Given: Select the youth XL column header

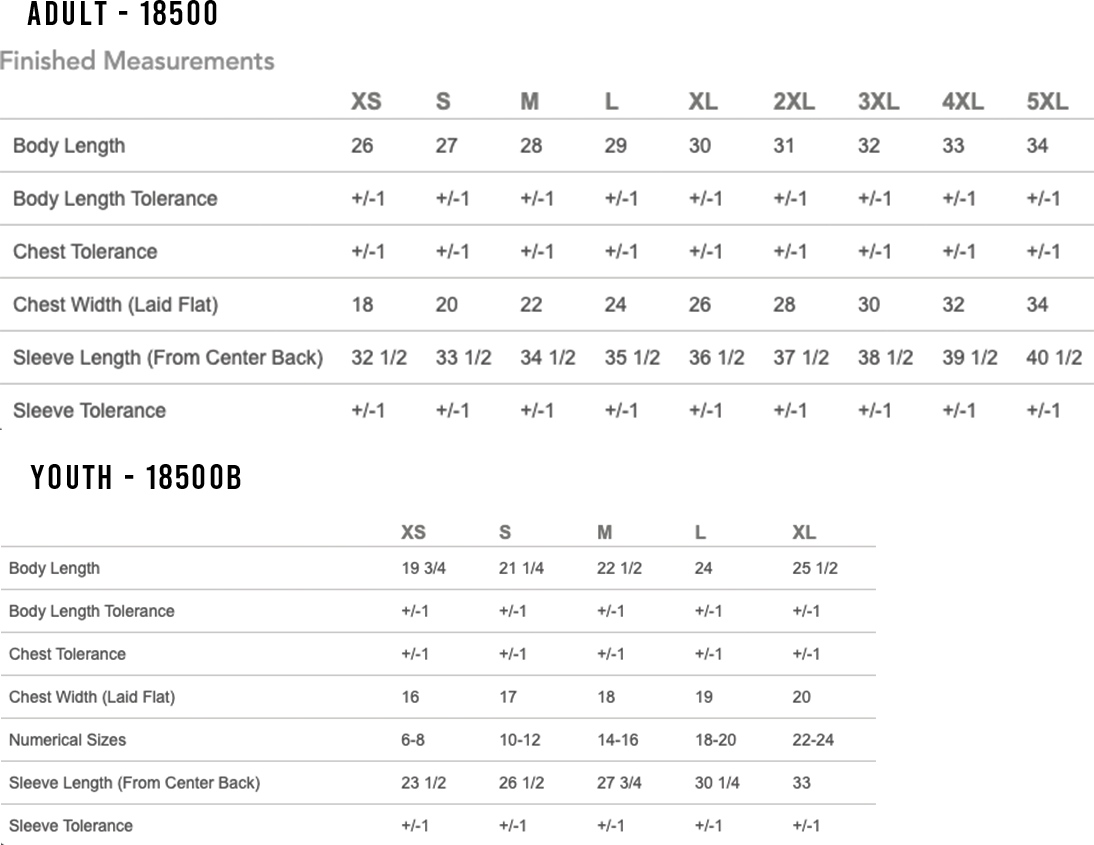Looking at the screenshot, I should 803,532.
